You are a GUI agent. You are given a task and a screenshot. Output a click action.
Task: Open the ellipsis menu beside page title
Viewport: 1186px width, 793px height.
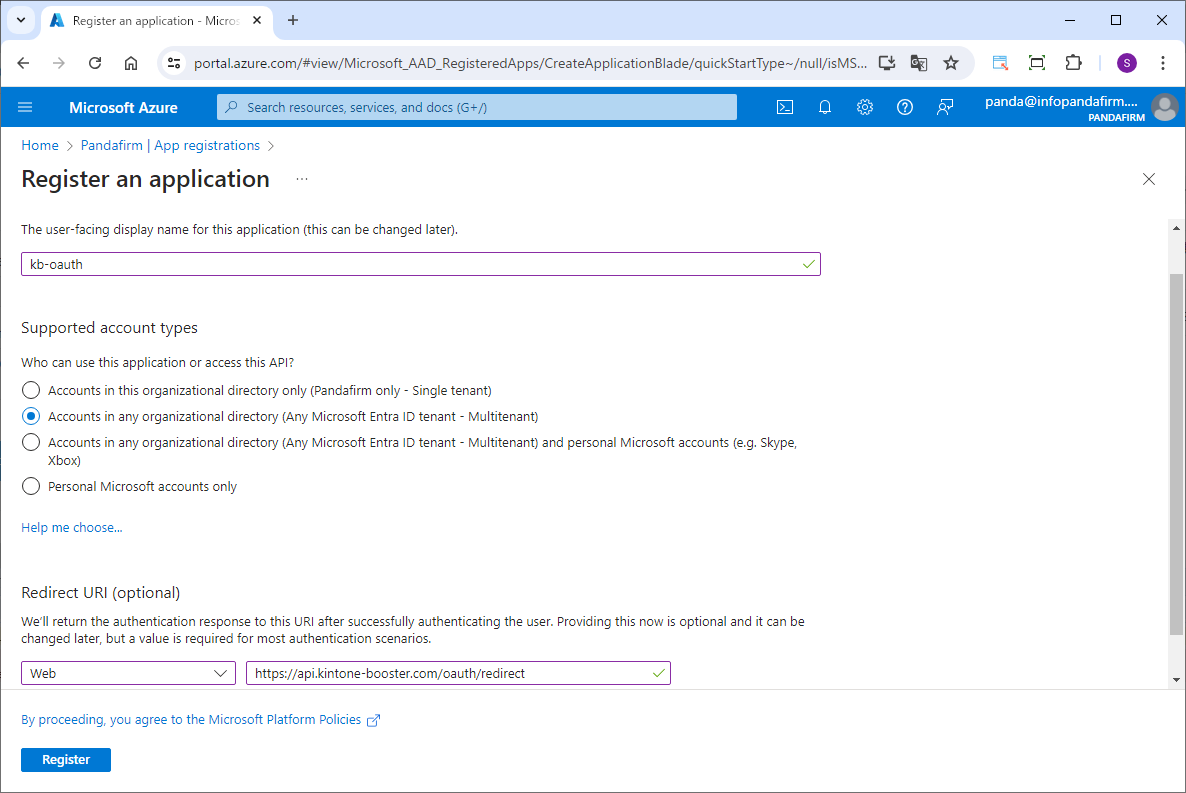(302, 179)
